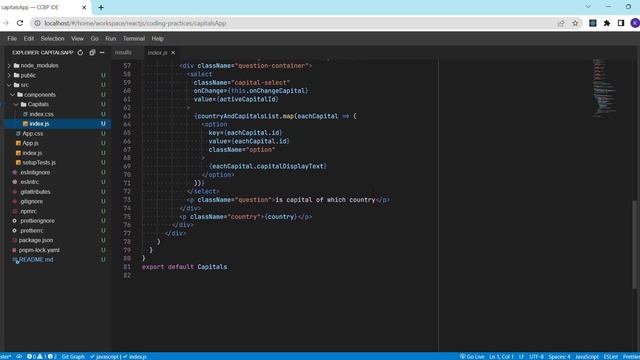The image size is (640, 360).
Task: Open package.json file
Action: pos(36,240)
